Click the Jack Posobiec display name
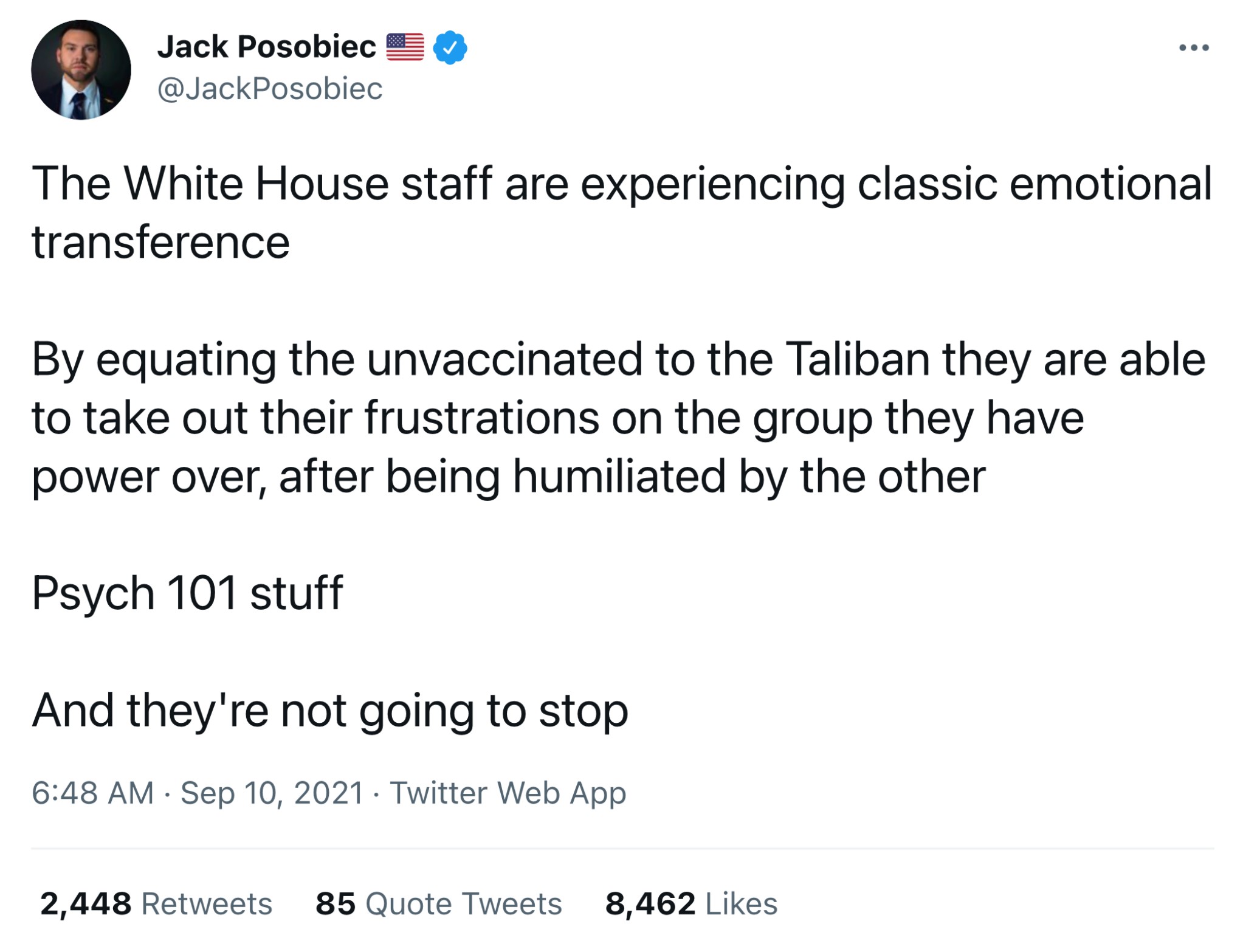This screenshot has width=1243, height=952. tap(266, 47)
